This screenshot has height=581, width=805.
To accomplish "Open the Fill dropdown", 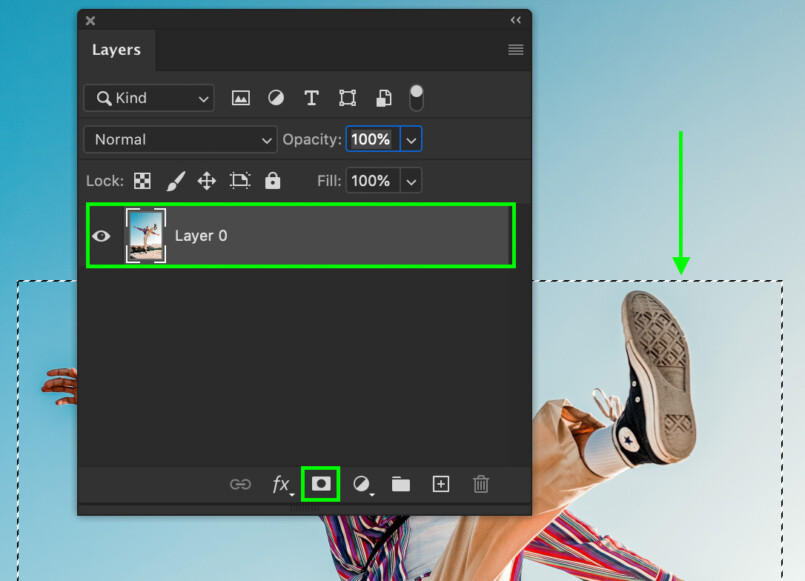I will [411, 181].
